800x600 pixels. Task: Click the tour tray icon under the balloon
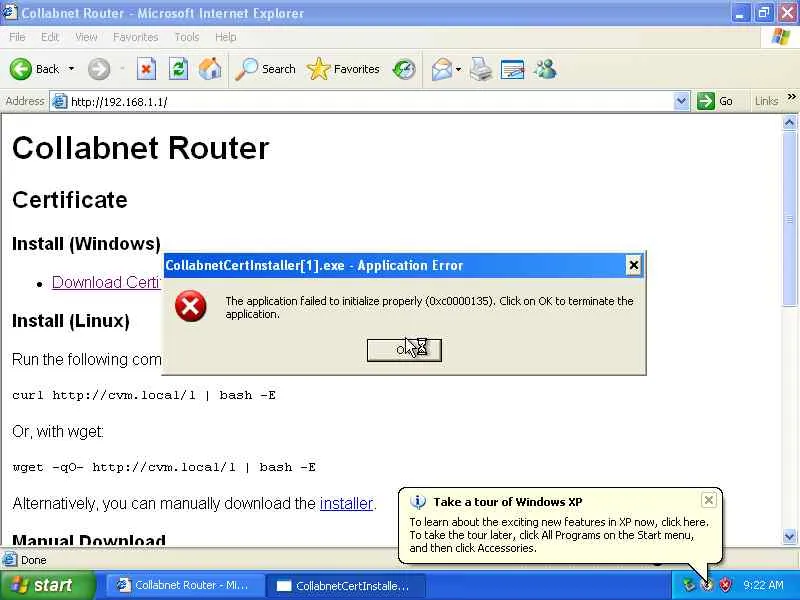click(x=707, y=585)
